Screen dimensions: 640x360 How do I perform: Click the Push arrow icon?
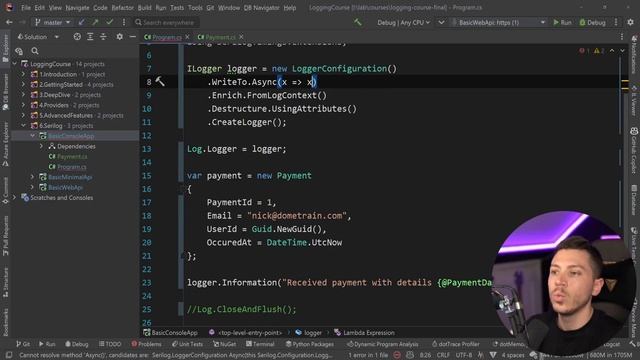coord(96,22)
